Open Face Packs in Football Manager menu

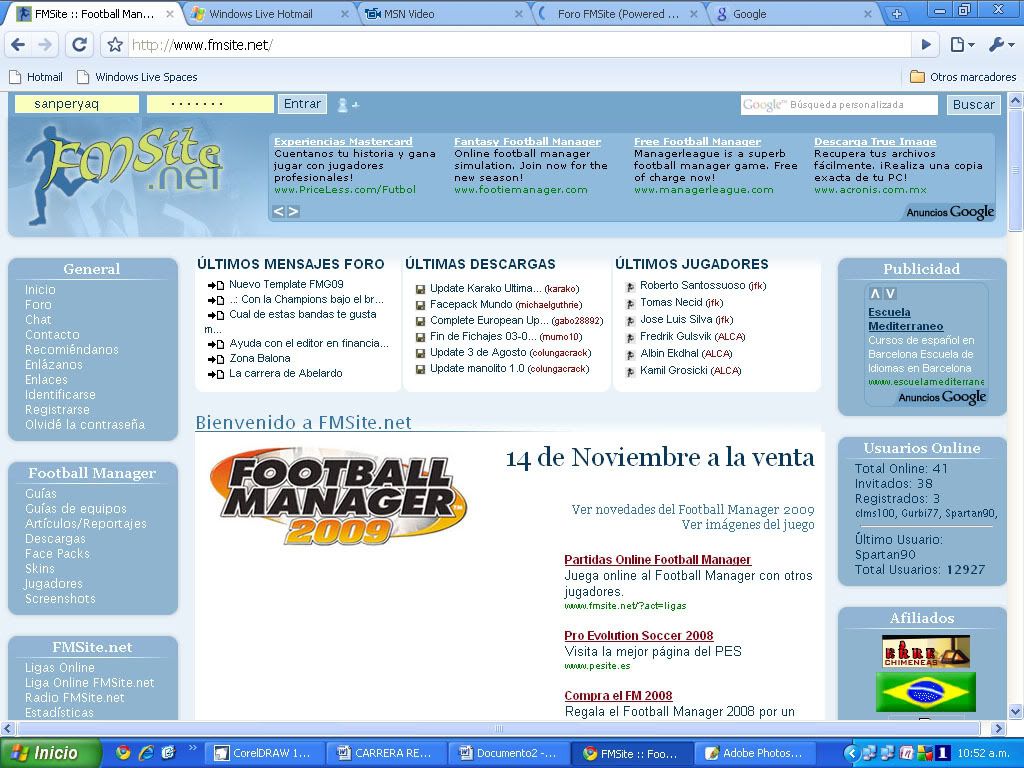[x=57, y=553]
